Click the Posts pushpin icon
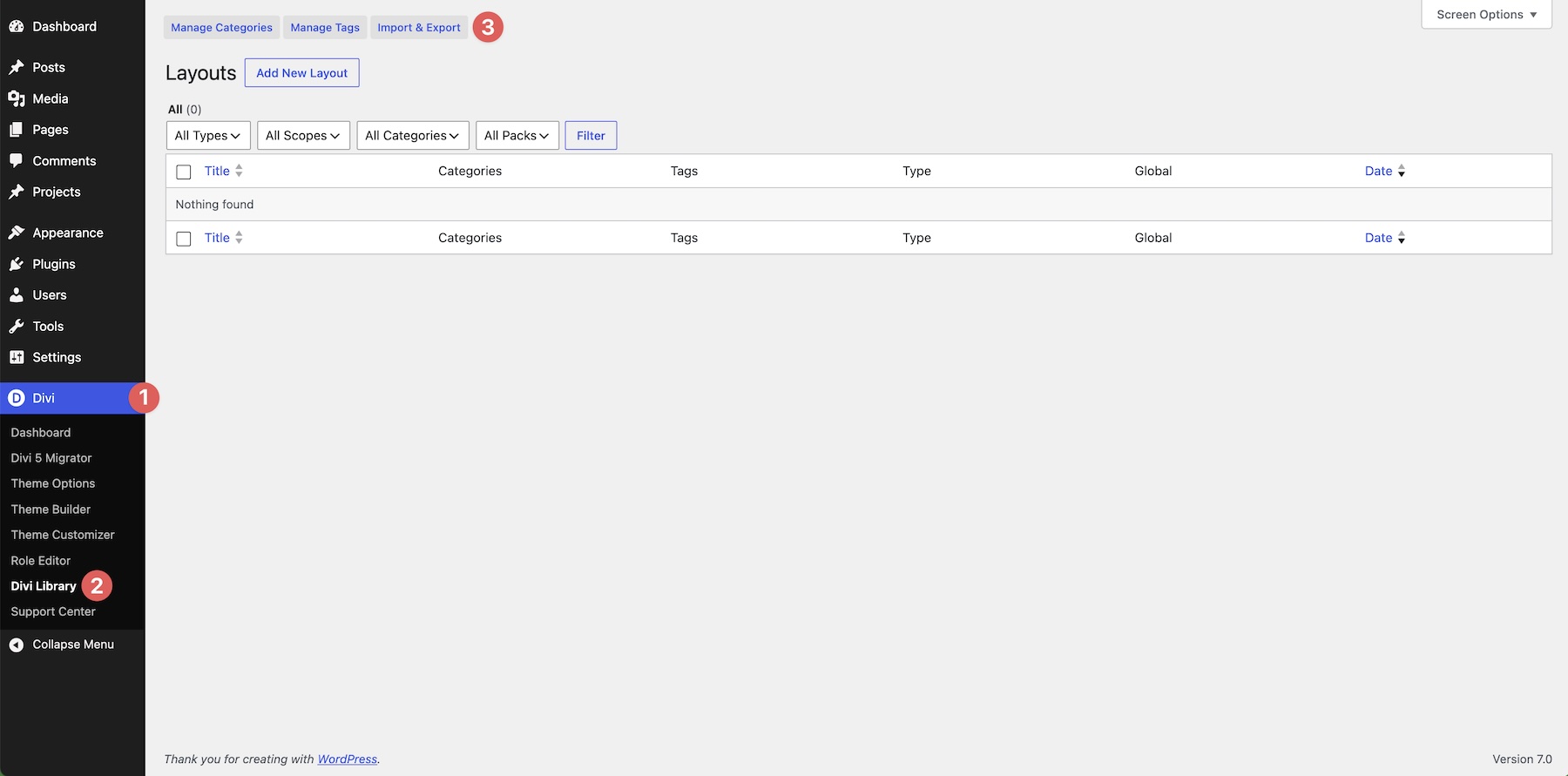The height and width of the screenshot is (776, 1568). pos(17,67)
